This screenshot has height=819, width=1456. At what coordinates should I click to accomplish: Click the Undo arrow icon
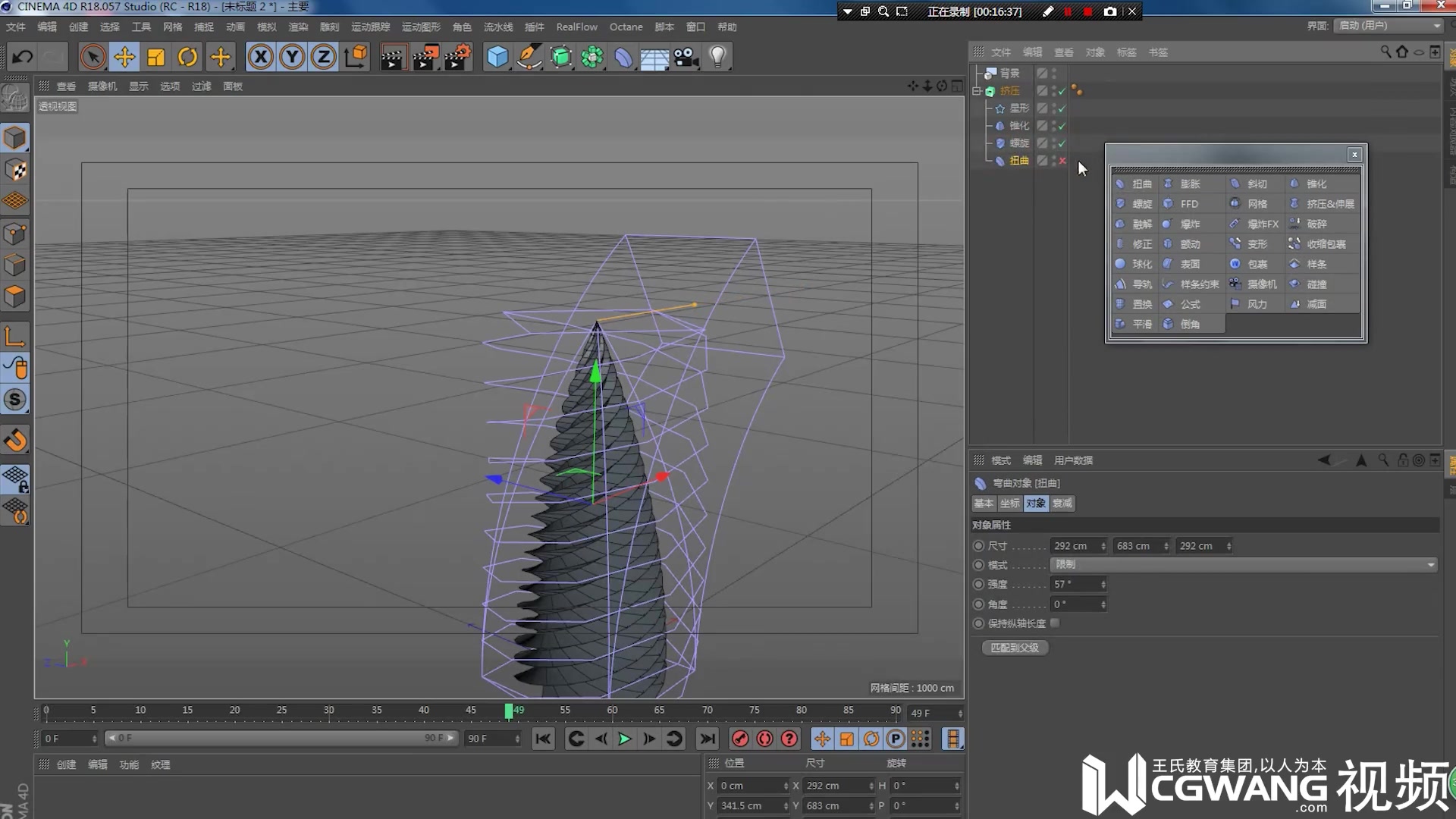tap(23, 57)
